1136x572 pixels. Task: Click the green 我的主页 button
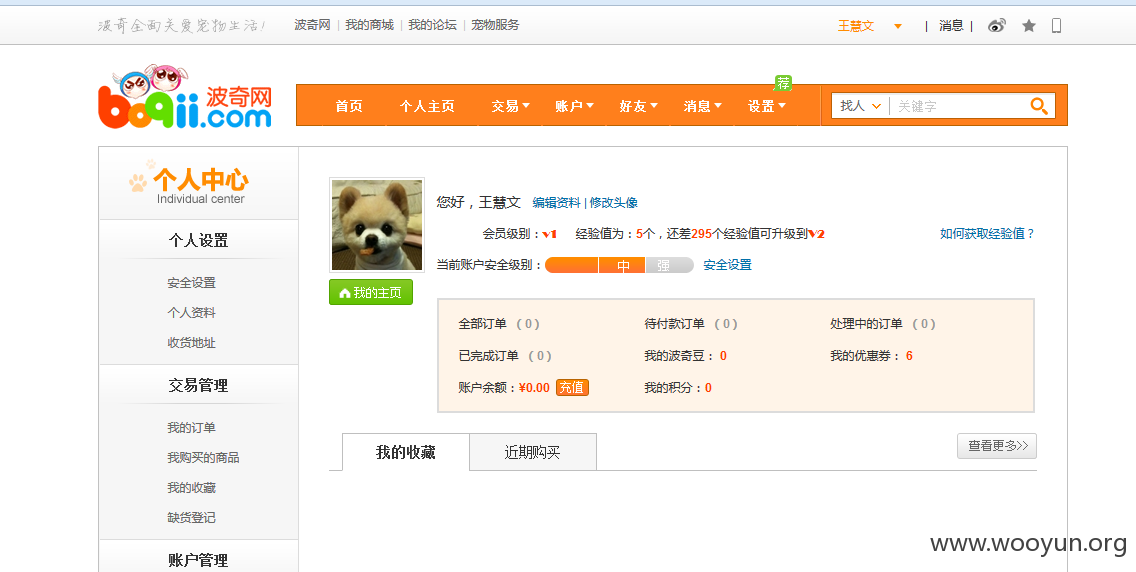point(371,293)
